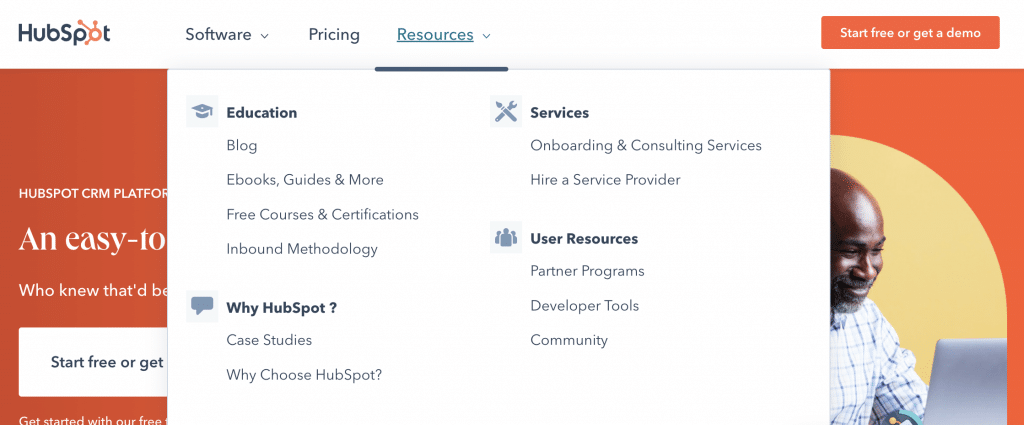This screenshot has height=425, width=1024.
Task: Open Onboarding & Consulting Services link
Action: pos(646,146)
